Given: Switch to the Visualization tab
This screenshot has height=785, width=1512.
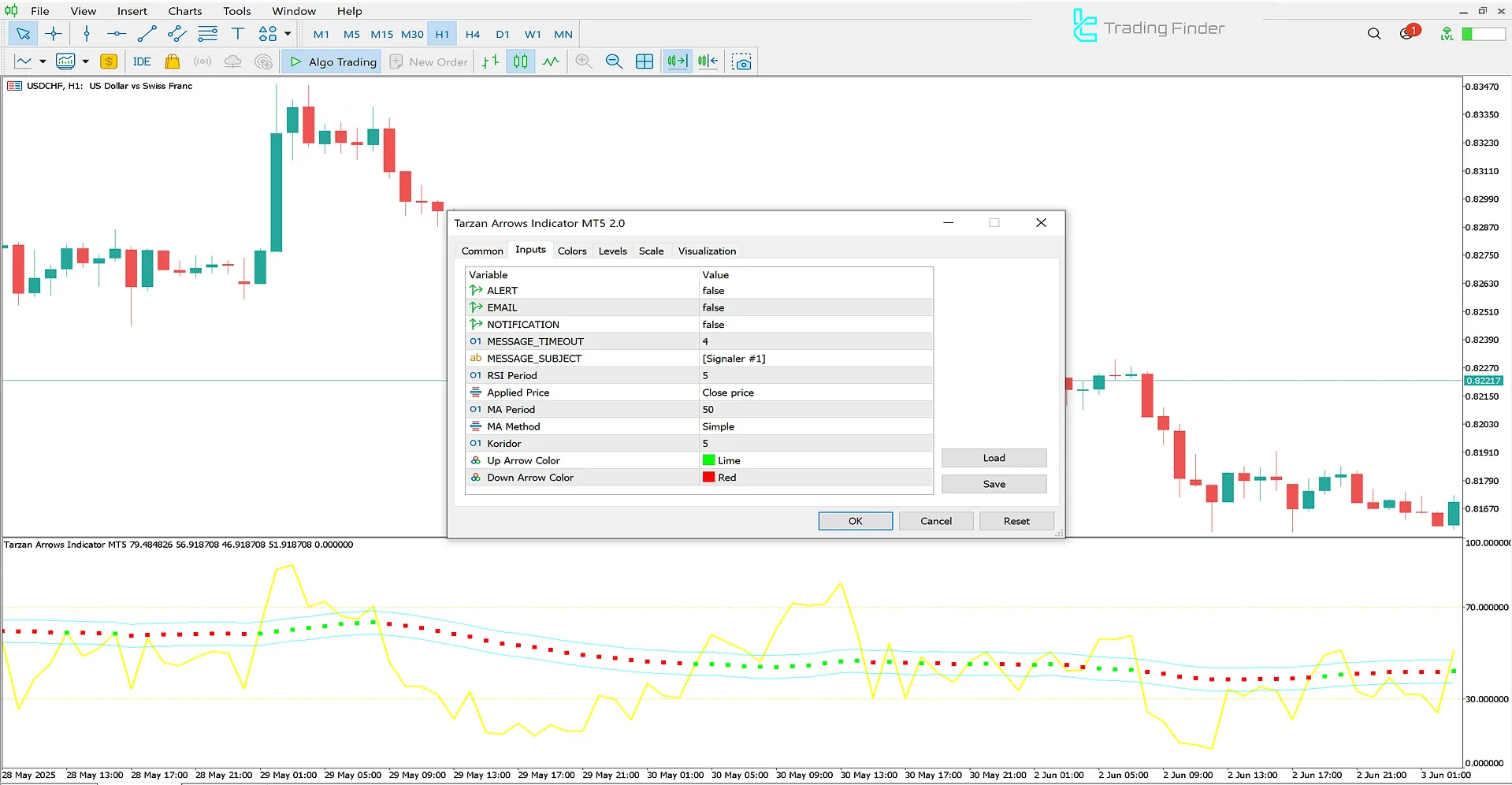Looking at the screenshot, I should click(706, 251).
